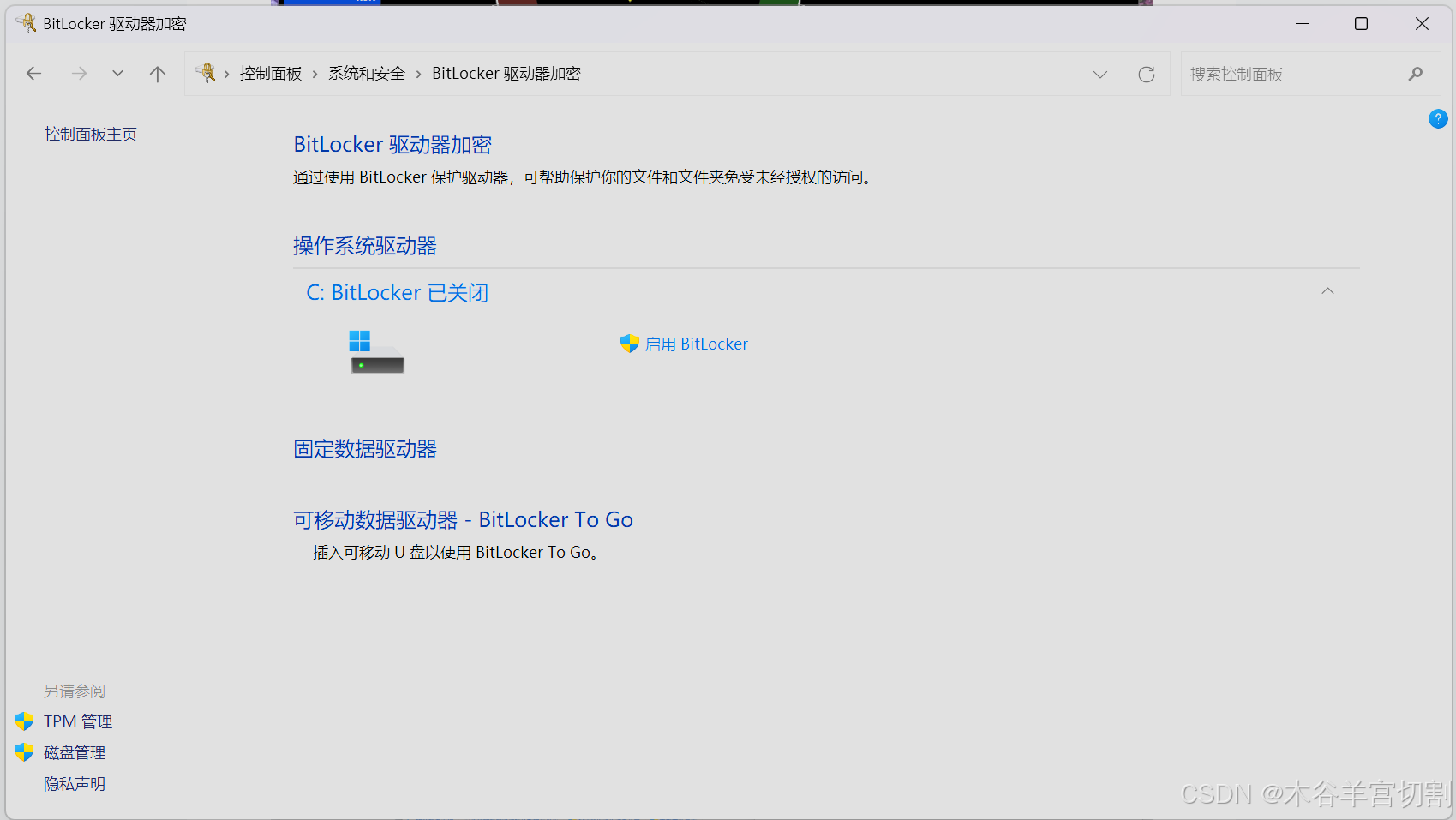Click 操作系统驱动器 section heading
Image resolution: width=1456 pixels, height=820 pixels.
tap(365, 246)
